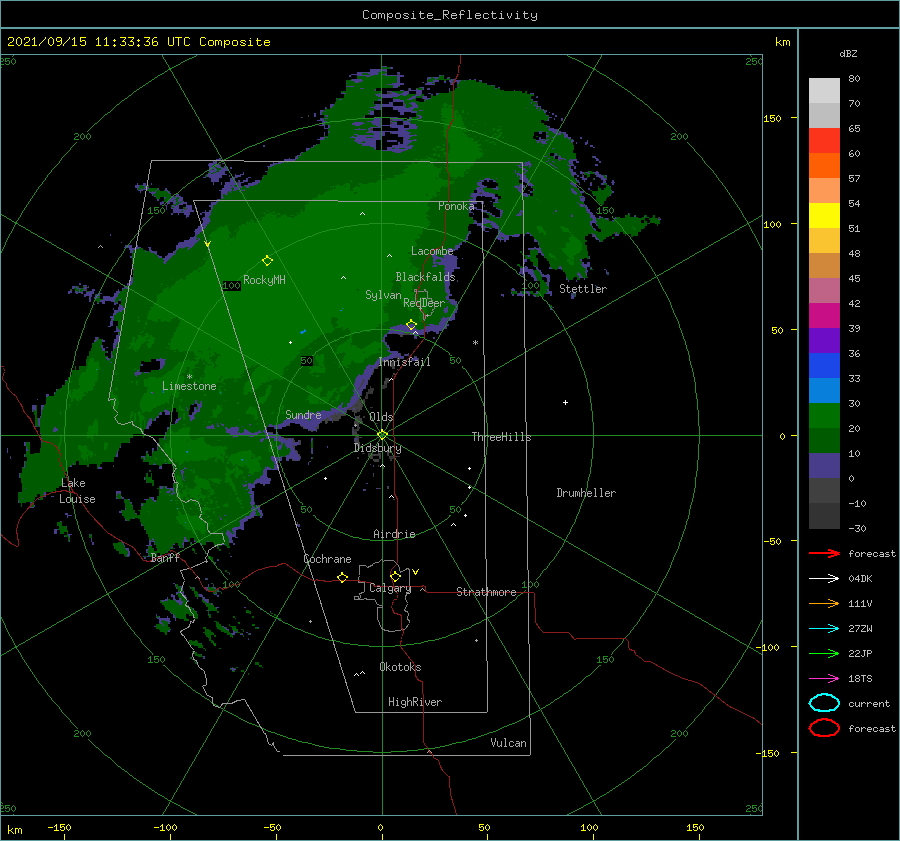Select the Sundre map label
Viewport: 900px width, 841px height.
(x=303, y=414)
